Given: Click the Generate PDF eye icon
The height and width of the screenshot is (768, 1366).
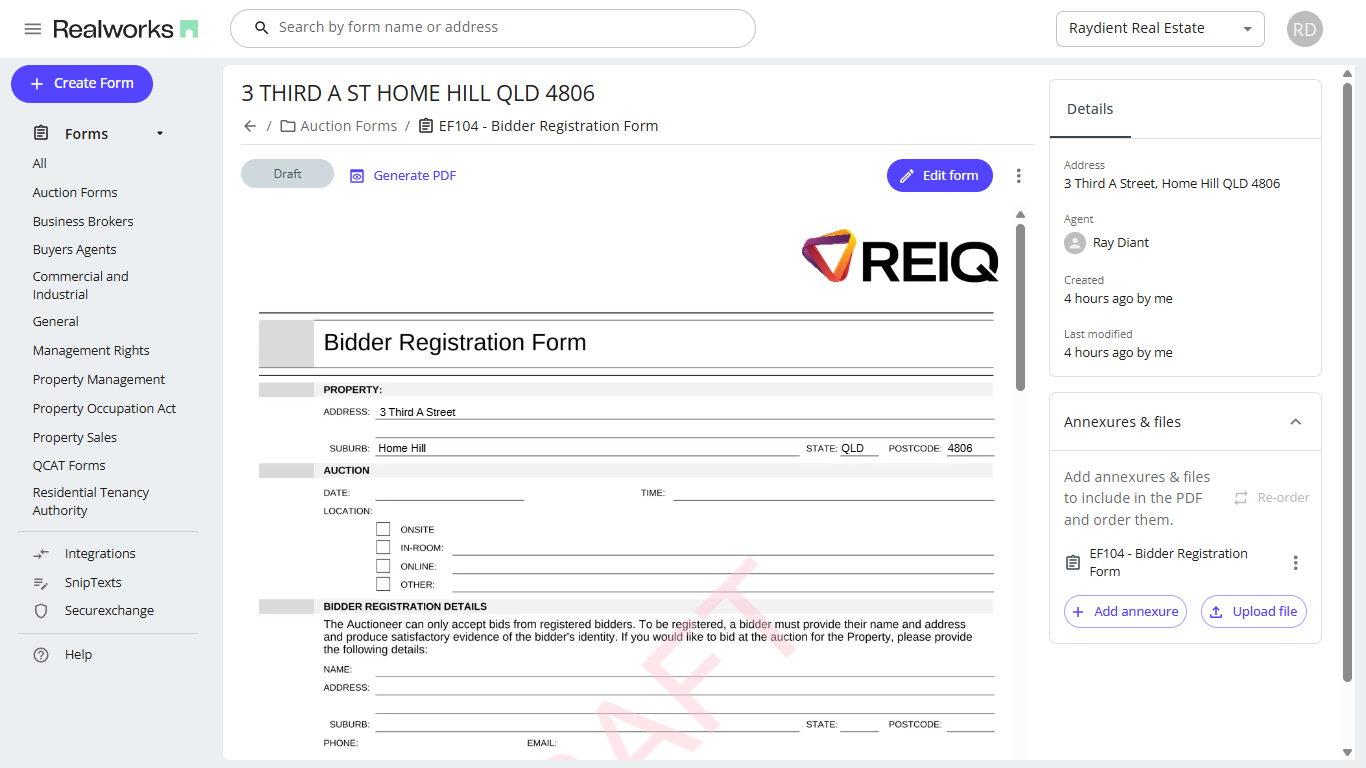Looking at the screenshot, I should click(357, 175).
